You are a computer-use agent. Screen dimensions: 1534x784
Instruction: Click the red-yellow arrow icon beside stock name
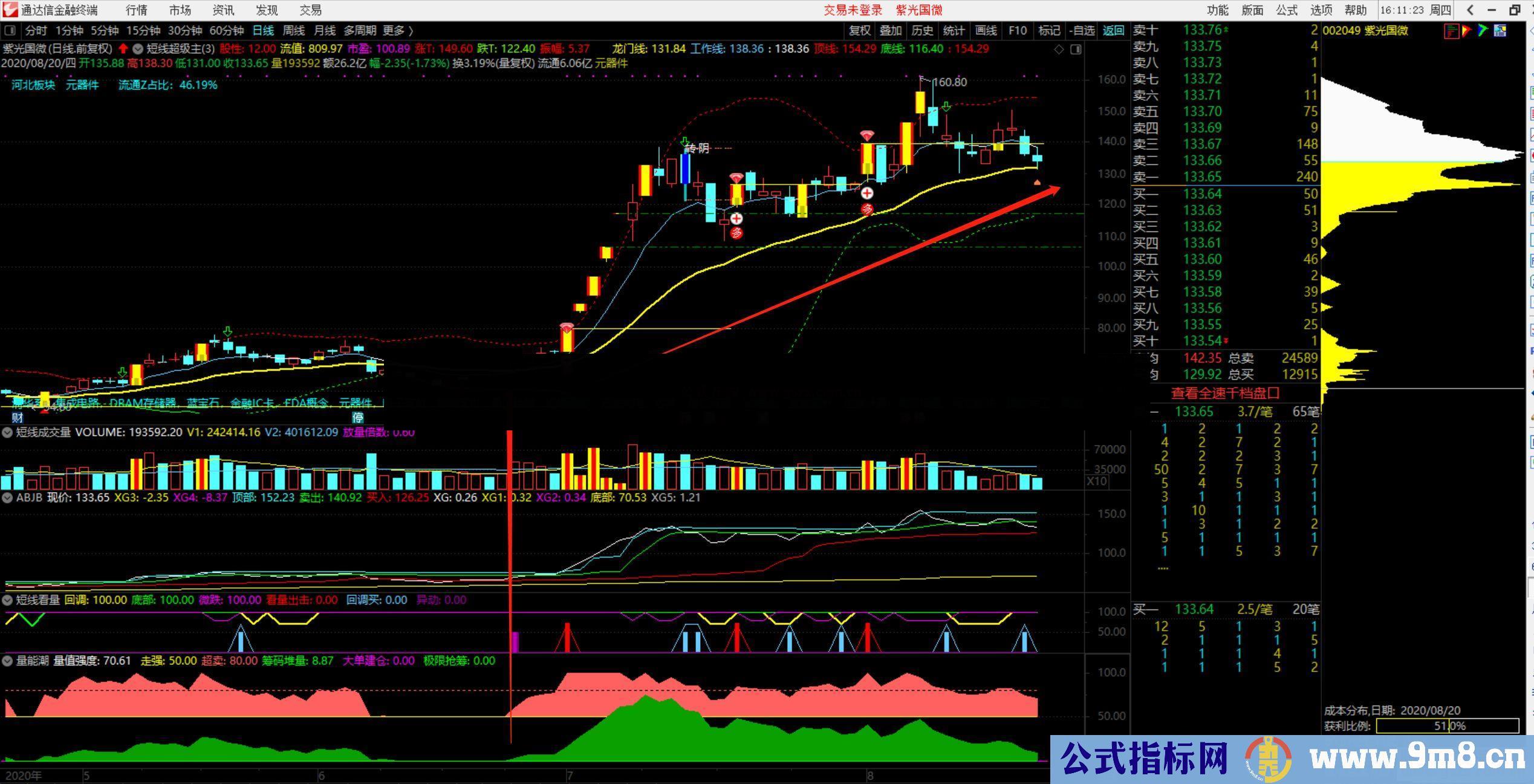[1467, 31]
